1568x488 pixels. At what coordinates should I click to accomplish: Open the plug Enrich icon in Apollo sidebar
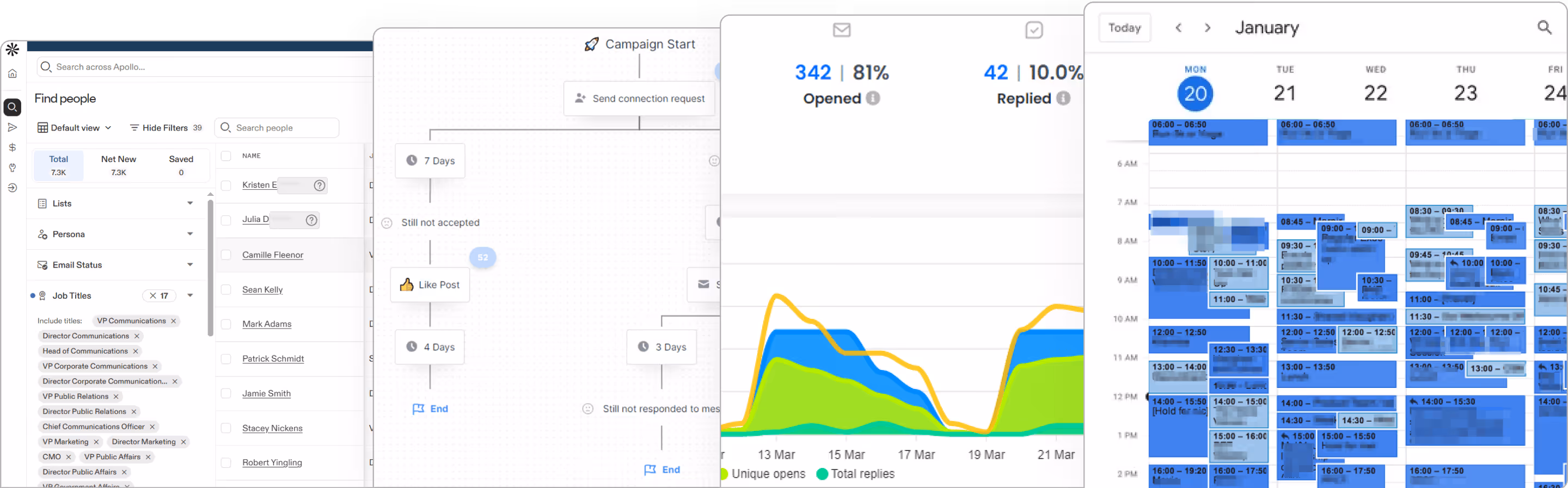pos(12,168)
